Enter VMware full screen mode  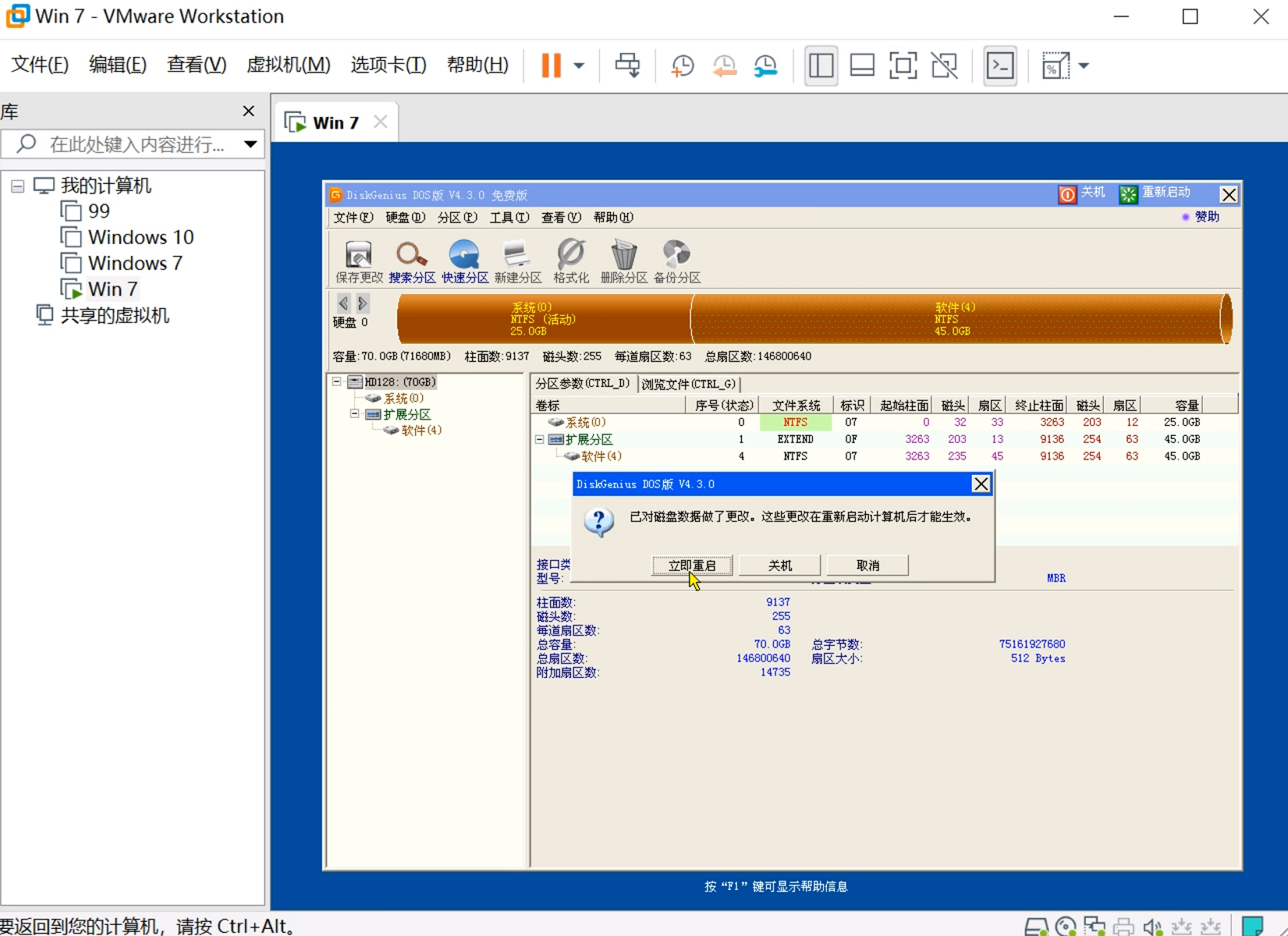pos(903,66)
